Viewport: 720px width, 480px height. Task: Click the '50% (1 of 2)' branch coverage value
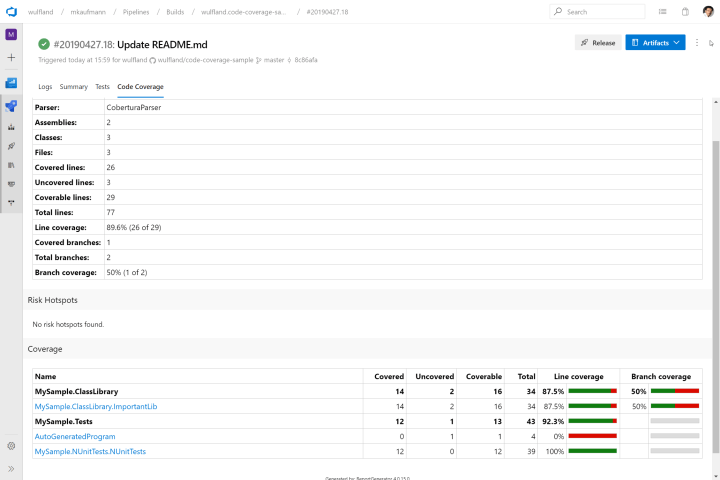pos(127,272)
